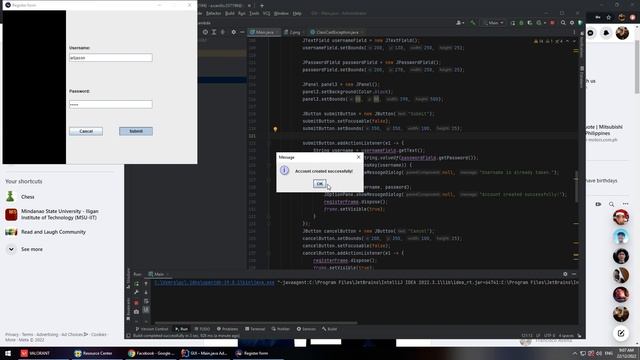Open Facebook notifications bell
The height and width of the screenshot is (360, 640).
[x=606, y=33]
